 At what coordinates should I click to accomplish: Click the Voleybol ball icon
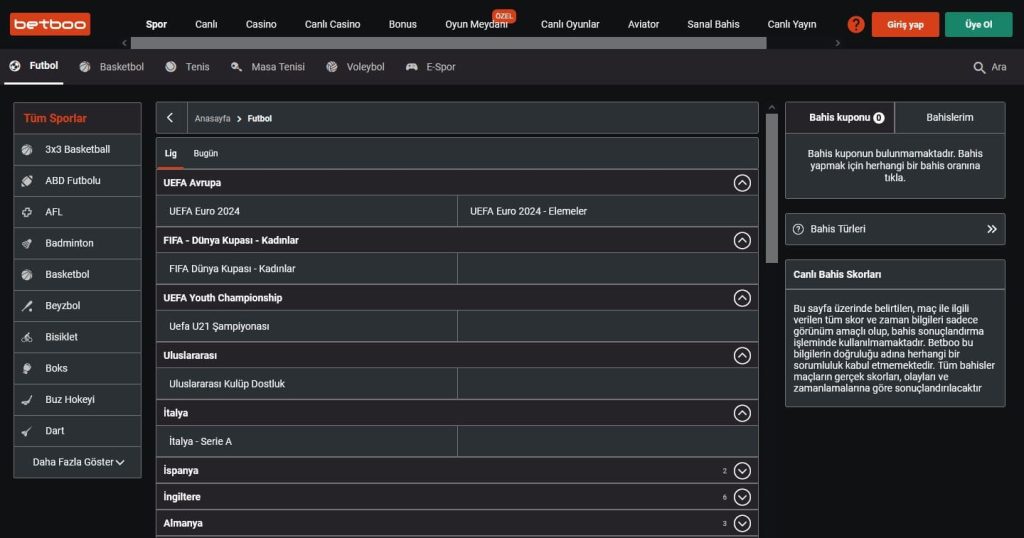coord(332,67)
